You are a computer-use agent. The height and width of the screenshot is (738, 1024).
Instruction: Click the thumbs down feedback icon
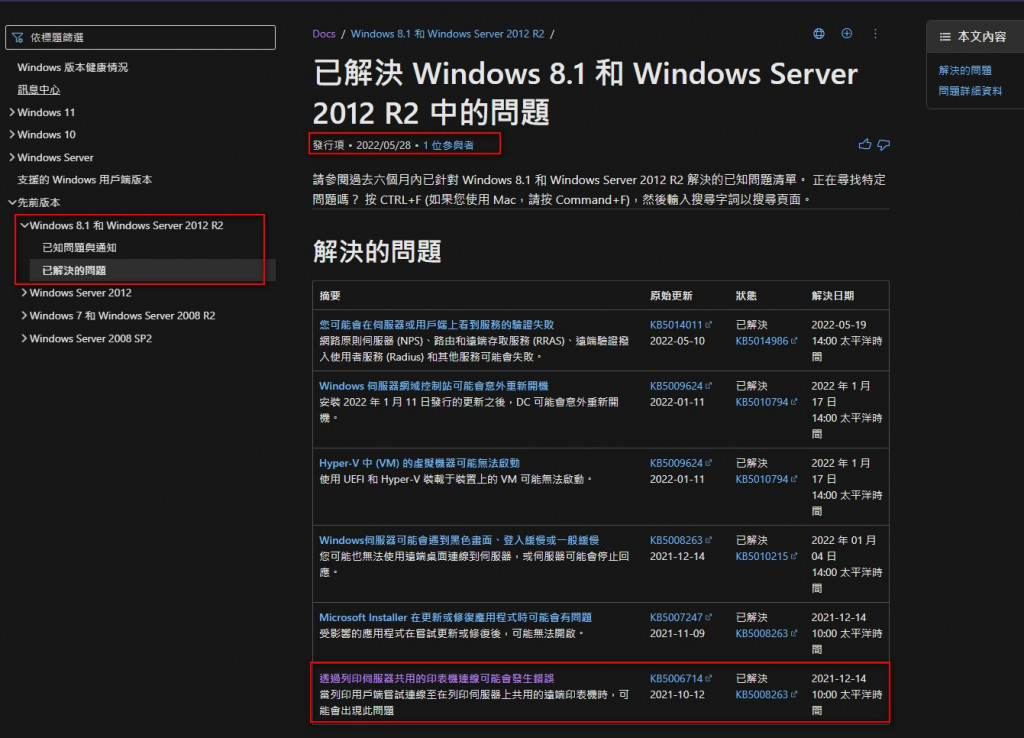click(x=884, y=144)
